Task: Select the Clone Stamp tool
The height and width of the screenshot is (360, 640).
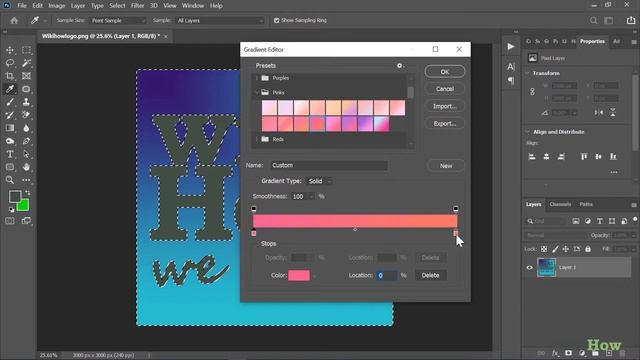Action: (x=26, y=102)
